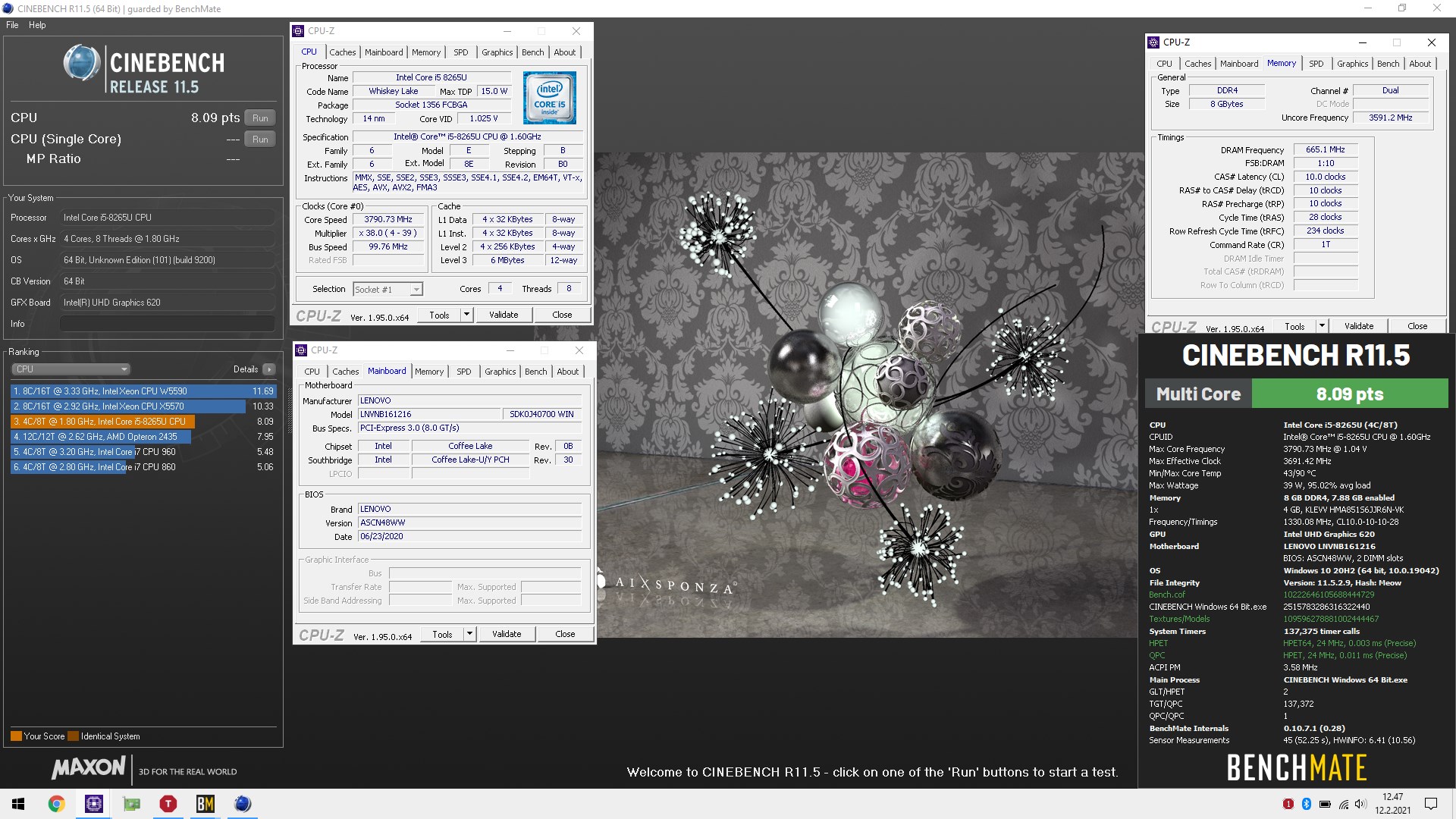Click the Intel Core i5 logo in CPU-Z
This screenshot has width=1456, height=819.
point(550,98)
